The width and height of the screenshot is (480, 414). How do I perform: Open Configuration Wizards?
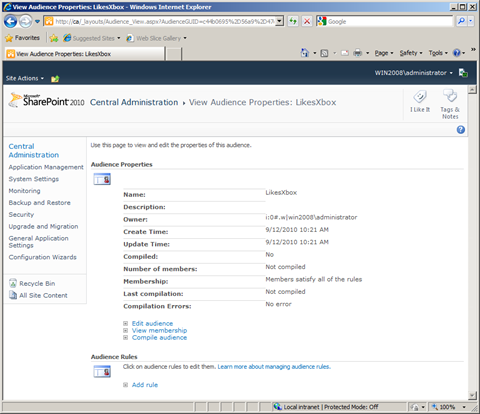43,257
